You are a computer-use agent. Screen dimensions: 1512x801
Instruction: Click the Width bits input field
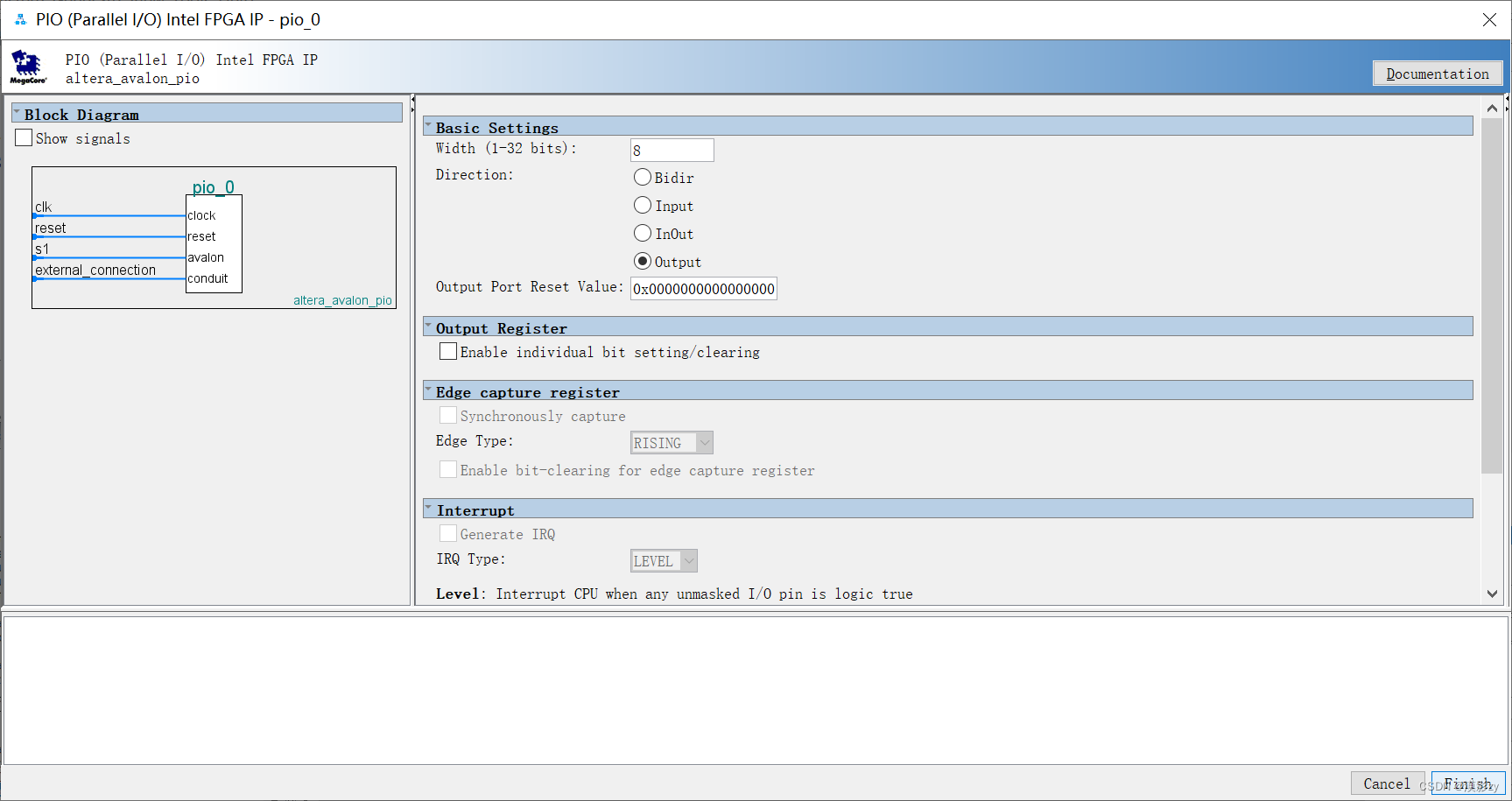[x=672, y=151]
